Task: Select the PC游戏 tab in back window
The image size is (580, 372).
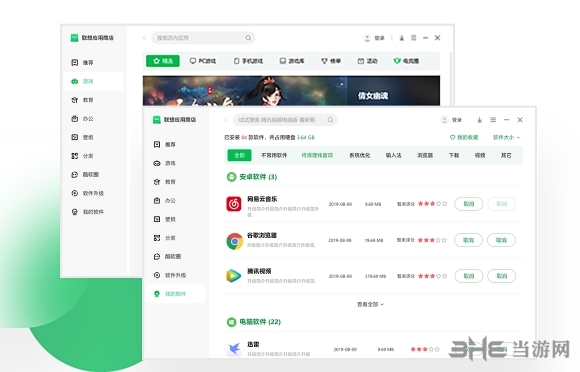Action: coord(203,61)
